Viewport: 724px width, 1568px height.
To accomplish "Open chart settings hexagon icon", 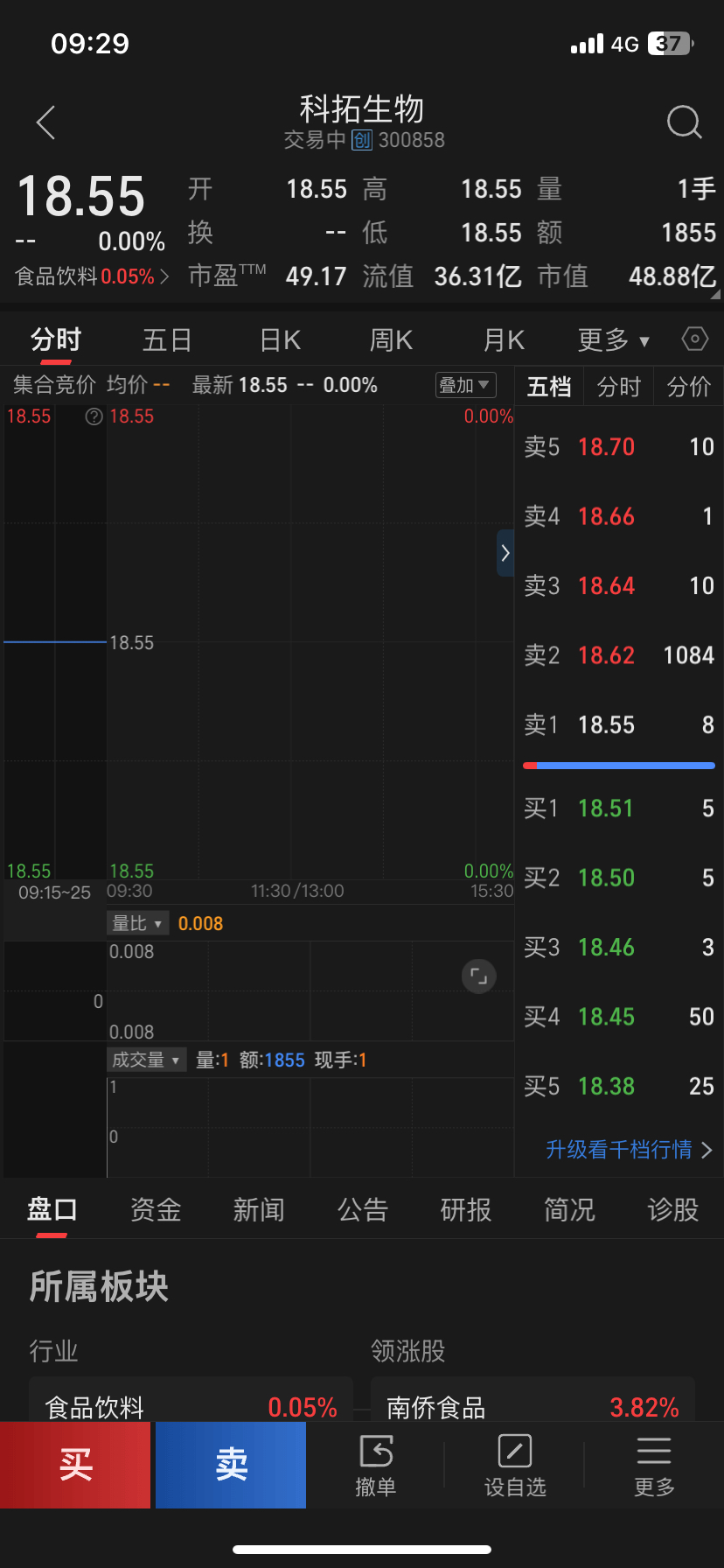I will (694, 339).
